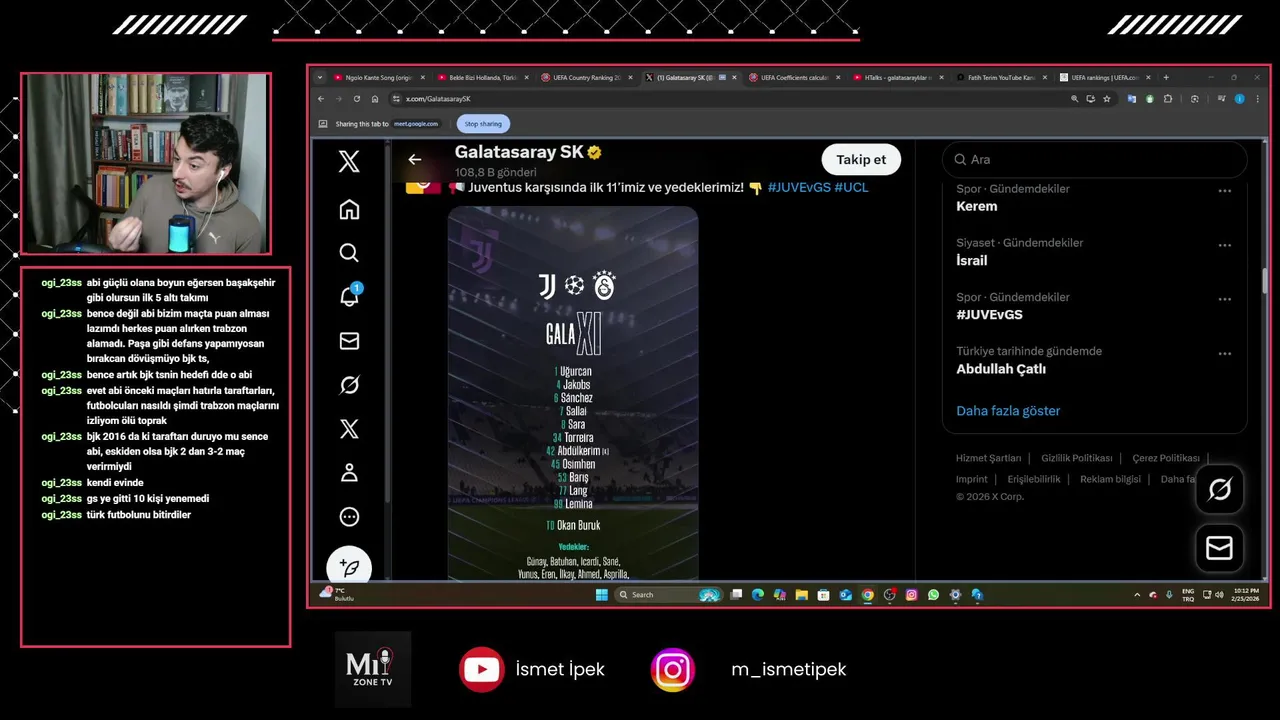This screenshot has width=1280, height=720.
Task: Open Hizmet Şartları footer link
Action: coord(988,458)
